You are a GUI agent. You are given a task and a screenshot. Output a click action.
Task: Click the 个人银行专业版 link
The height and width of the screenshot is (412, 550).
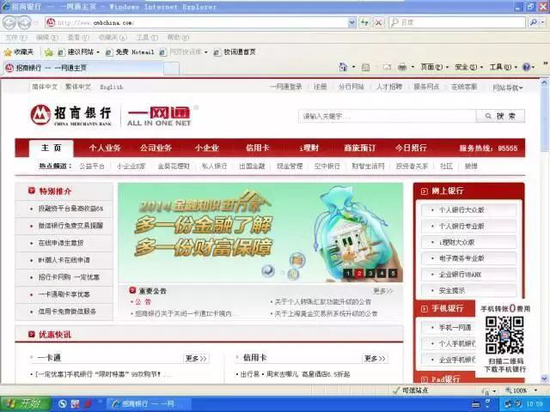pyautogui.click(x=469, y=226)
